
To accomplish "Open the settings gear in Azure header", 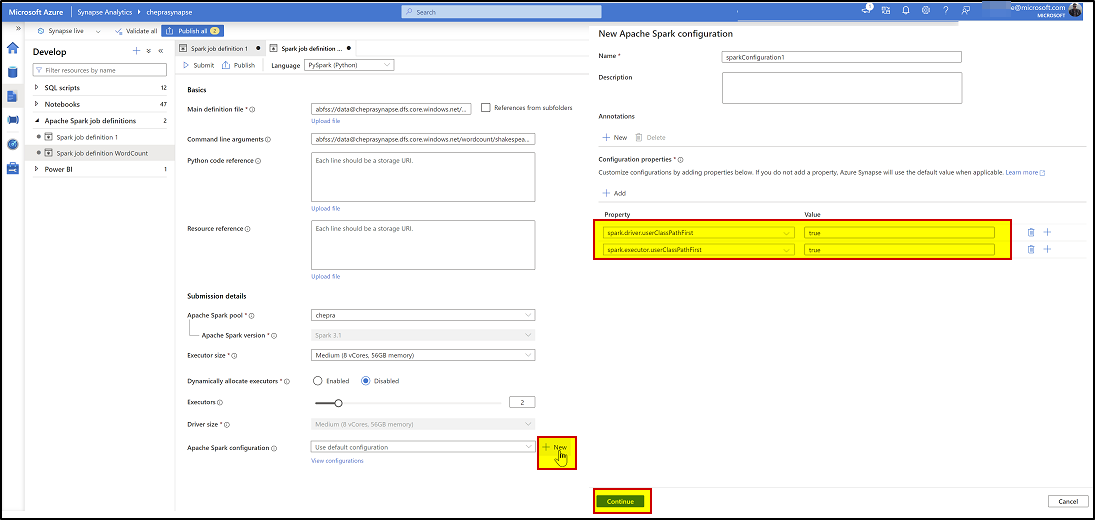I will point(926,10).
